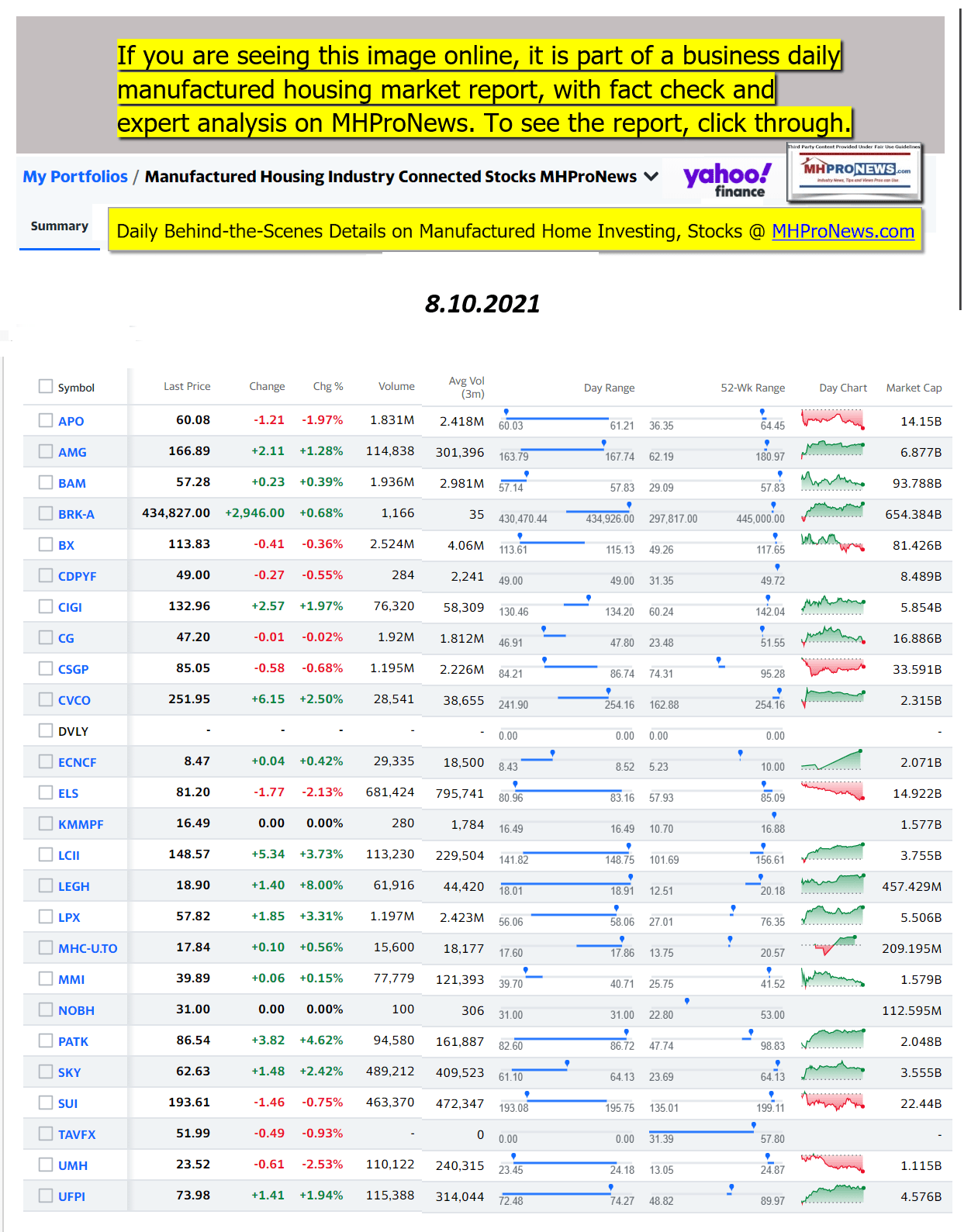
Task: View the LEGH green day chart
Action: tap(833, 885)
